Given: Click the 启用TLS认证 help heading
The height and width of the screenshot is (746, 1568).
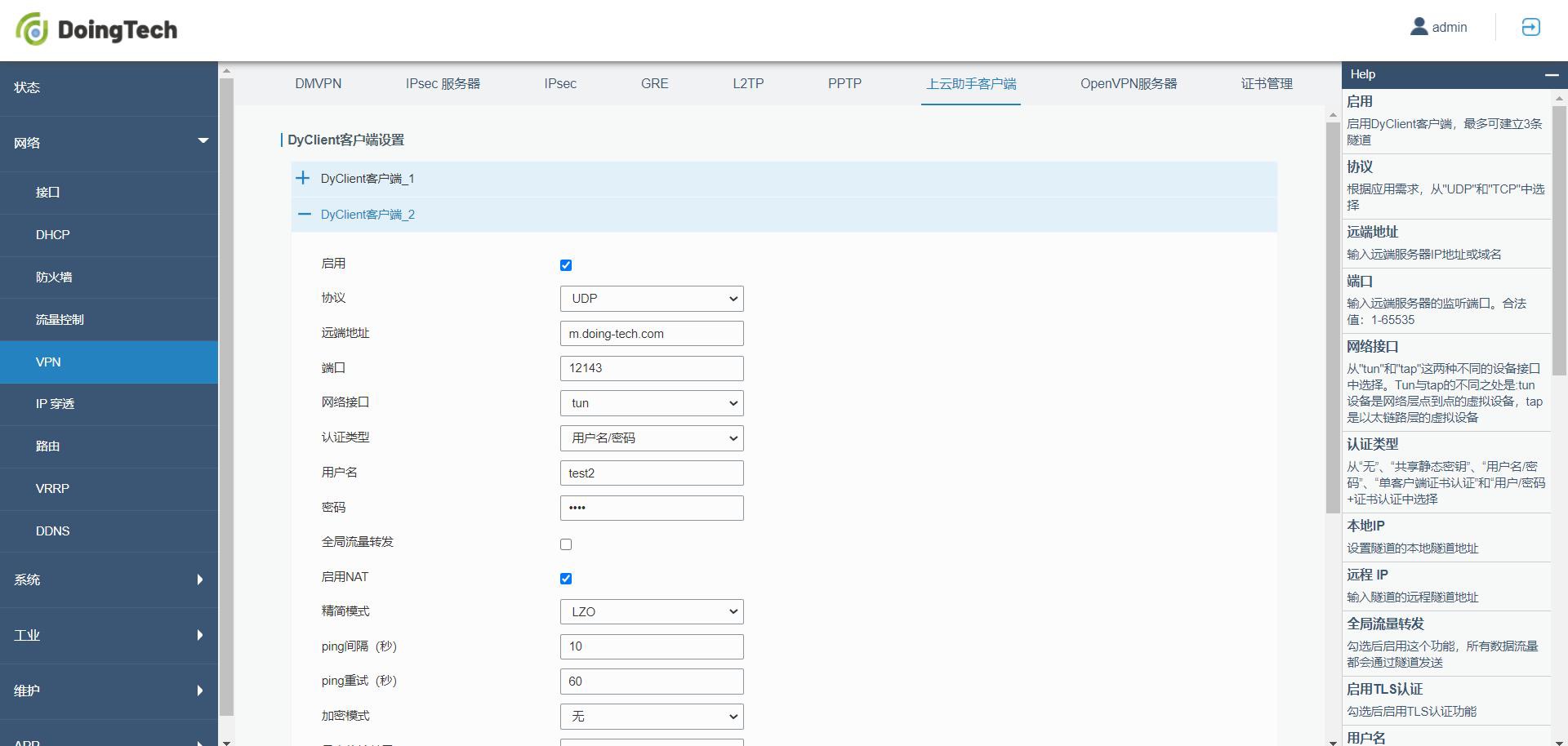Looking at the screenshot, I should tap(1384, 689).
